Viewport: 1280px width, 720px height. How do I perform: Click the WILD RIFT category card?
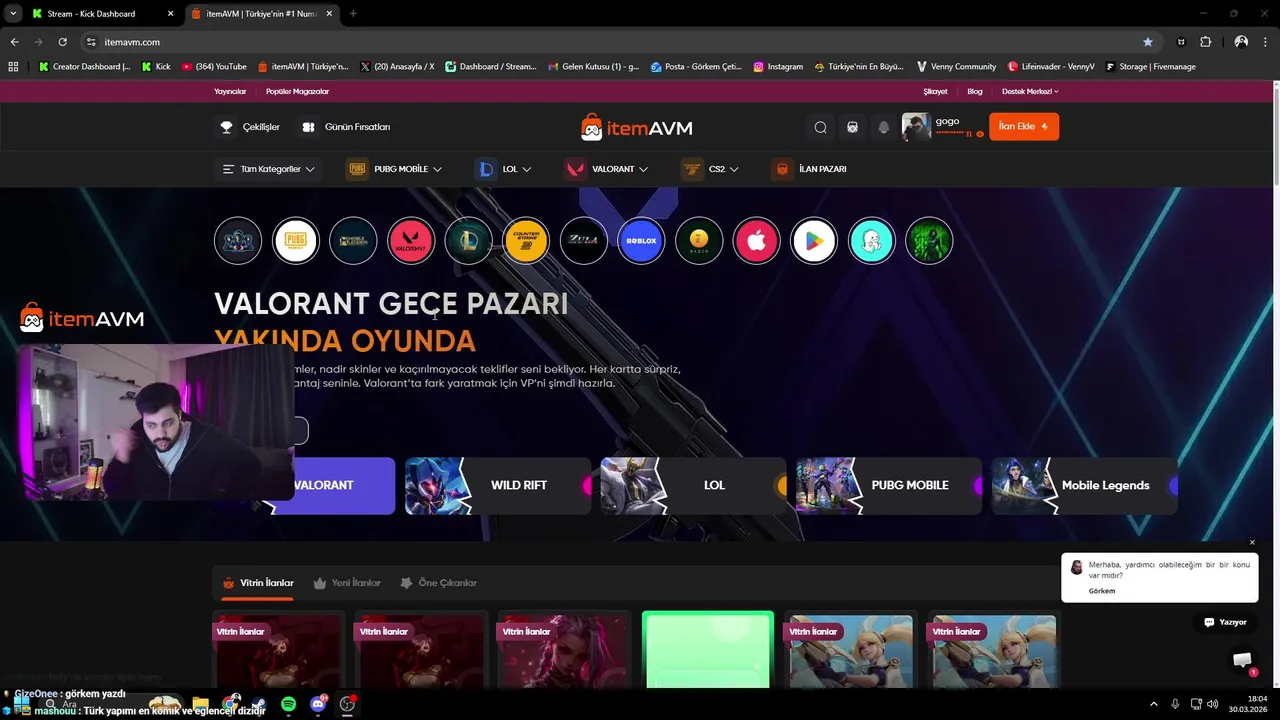[498, 486]
